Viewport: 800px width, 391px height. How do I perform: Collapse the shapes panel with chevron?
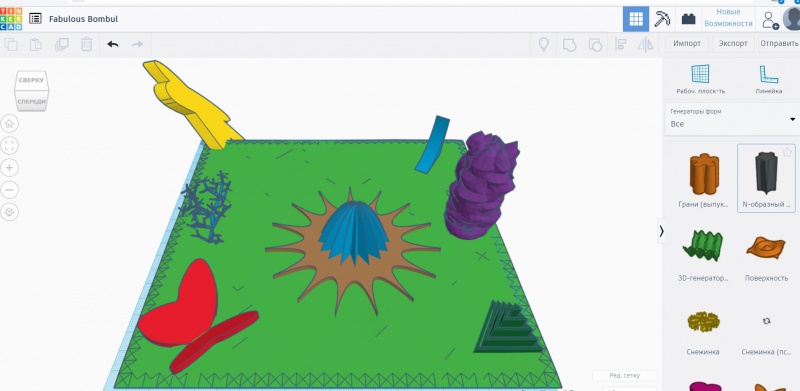click(x=661, y=231)
